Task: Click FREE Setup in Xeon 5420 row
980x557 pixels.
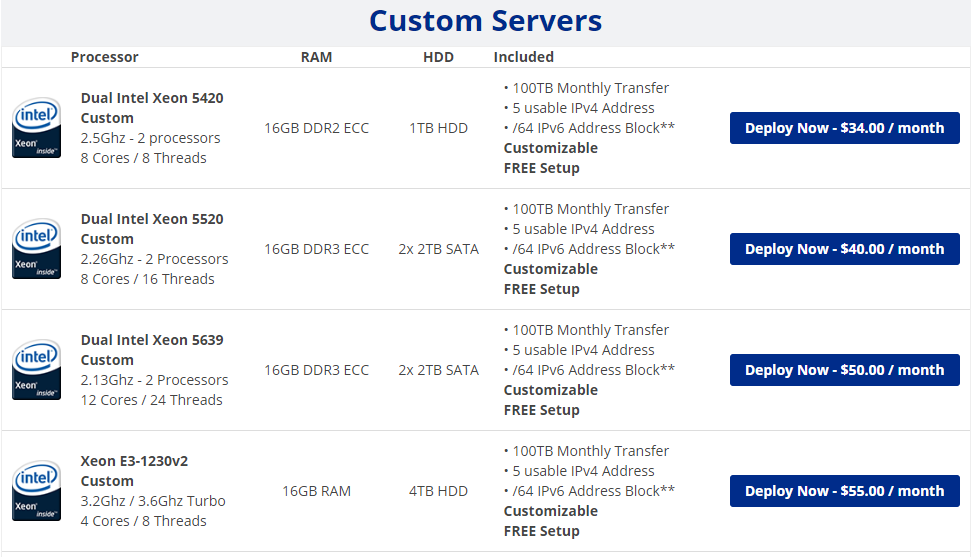Action: pos(542,169)
